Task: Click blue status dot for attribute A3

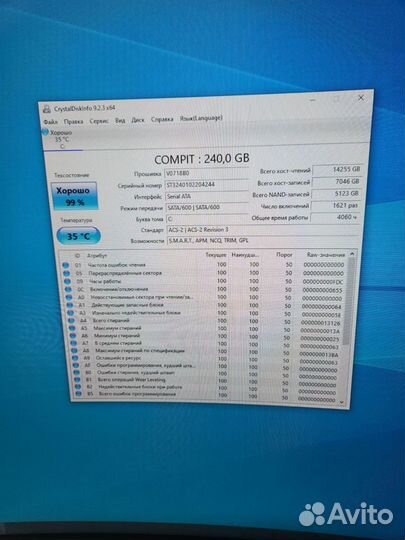Action: pyautogui.click(x=71, y=313)
